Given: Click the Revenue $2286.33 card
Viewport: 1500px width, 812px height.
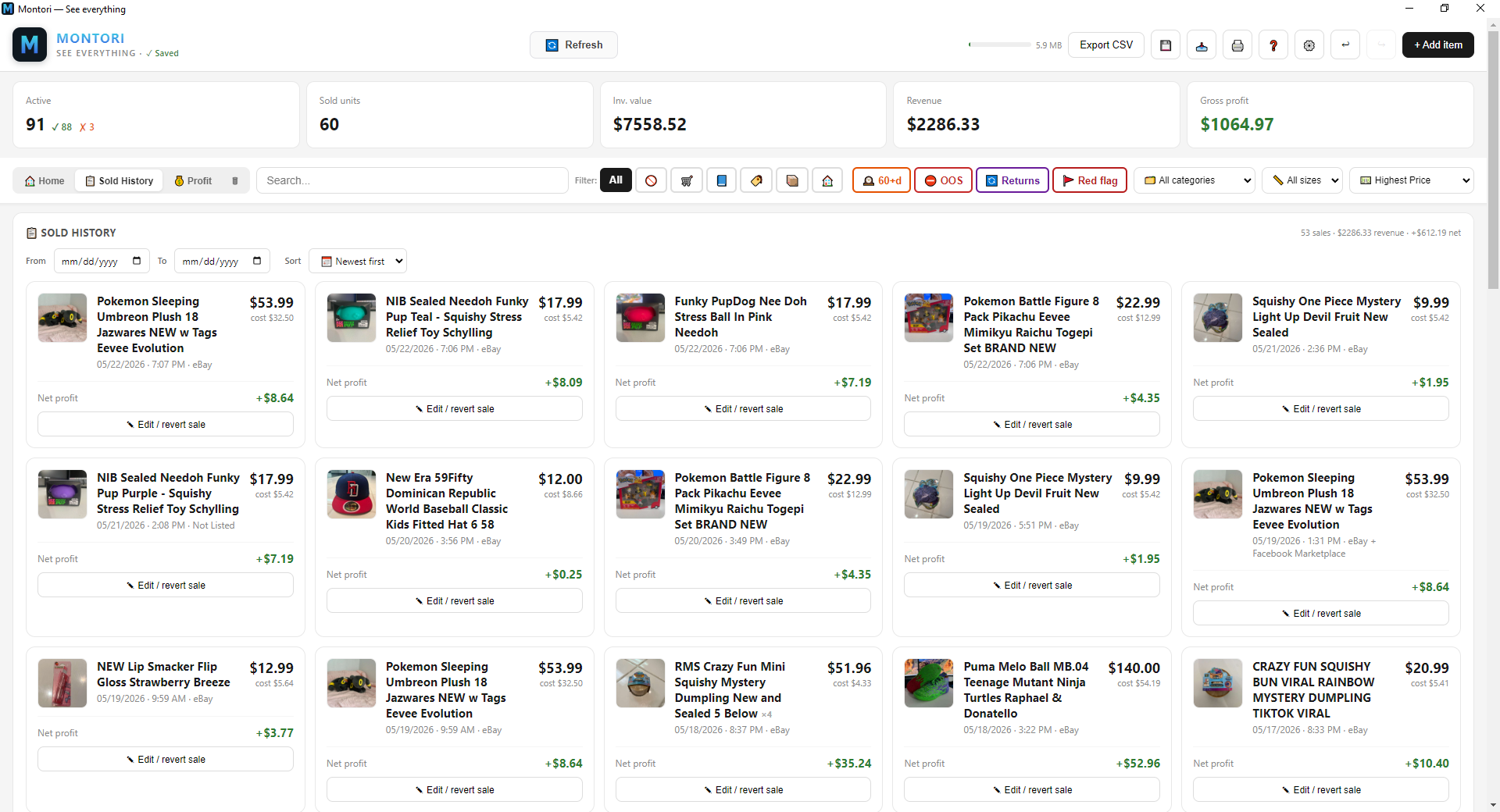Looking at the screenshot, I should coord(1037,115).
